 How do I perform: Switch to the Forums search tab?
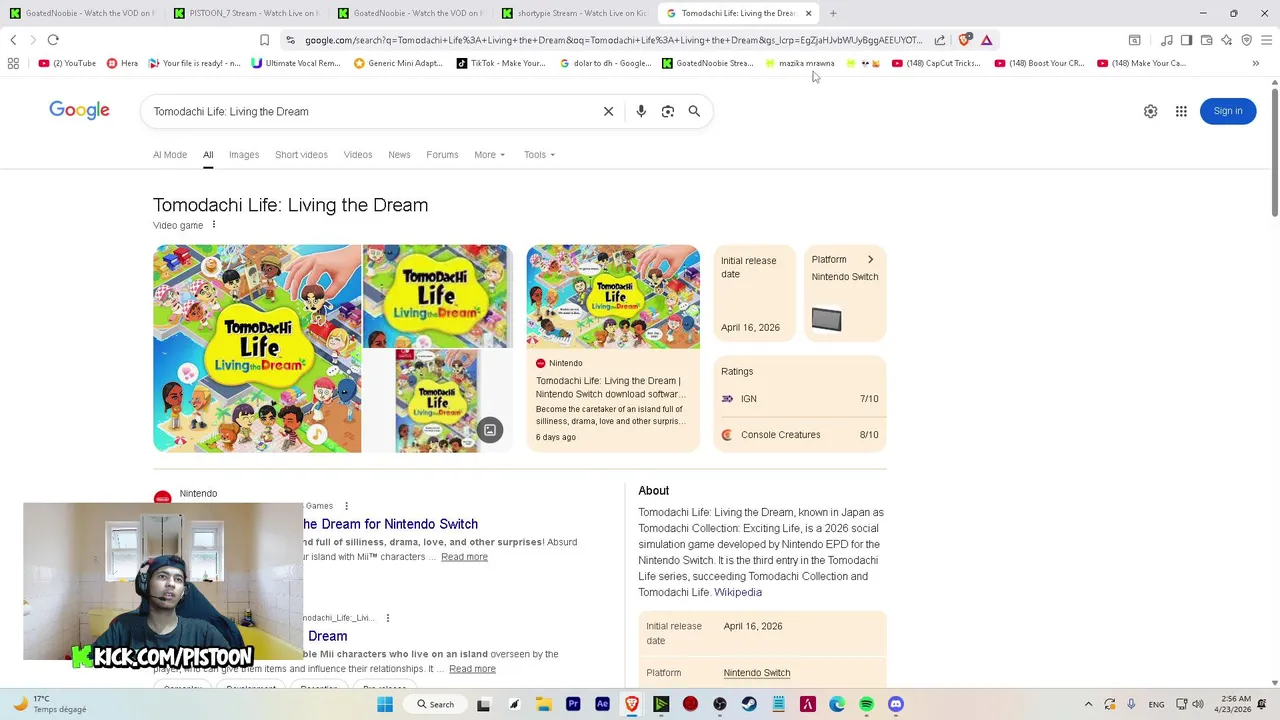click(442, 155)
